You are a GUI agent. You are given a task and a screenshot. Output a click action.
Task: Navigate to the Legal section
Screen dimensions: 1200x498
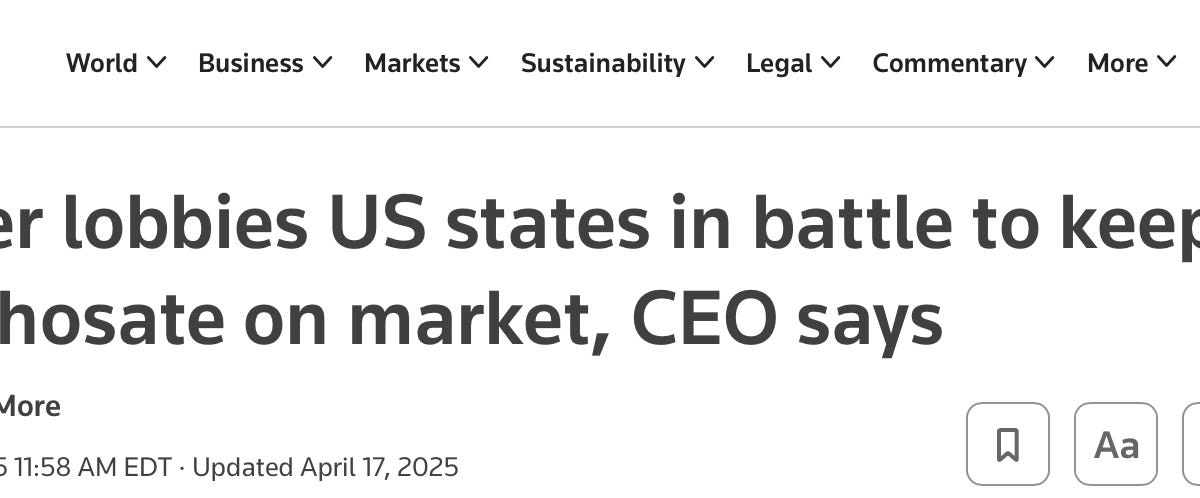pyautogui.click(x=779, y=63)
